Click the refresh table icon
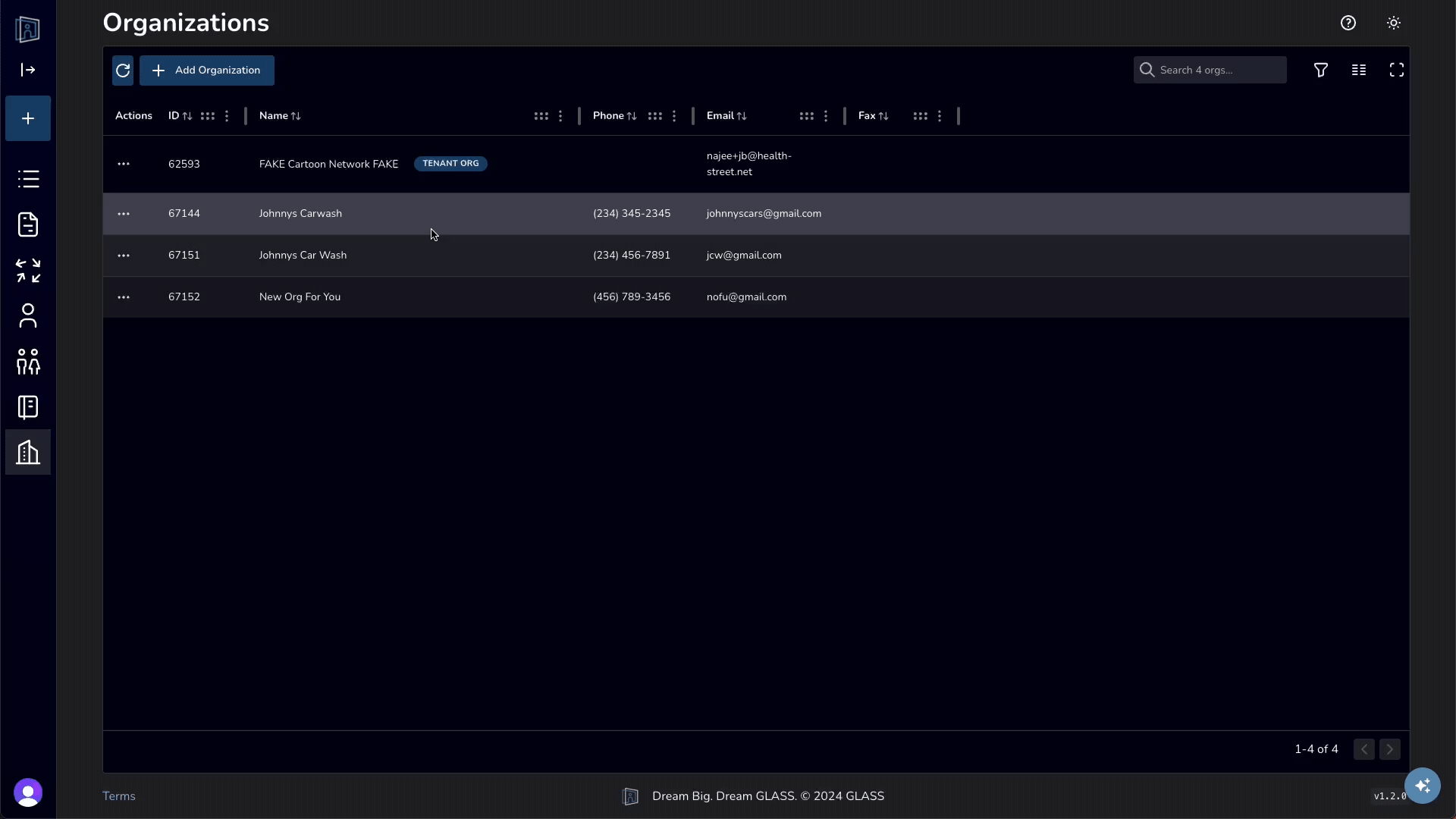 click(x=123, y=71)
